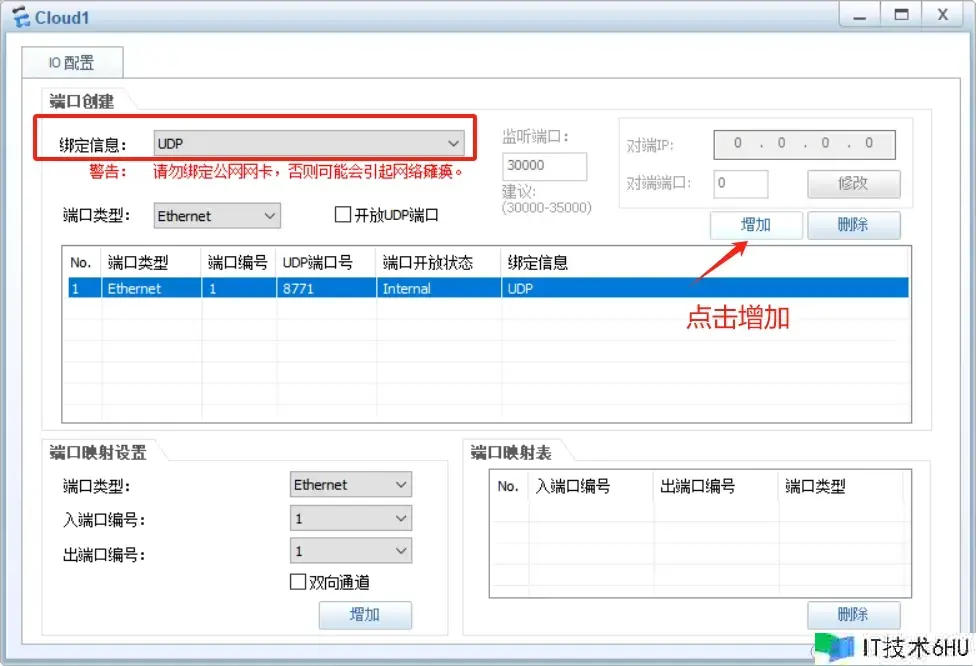This screenshot has height=666, width=976.
Task: Click the 对端端口 input field
Action: coord(741,184)
